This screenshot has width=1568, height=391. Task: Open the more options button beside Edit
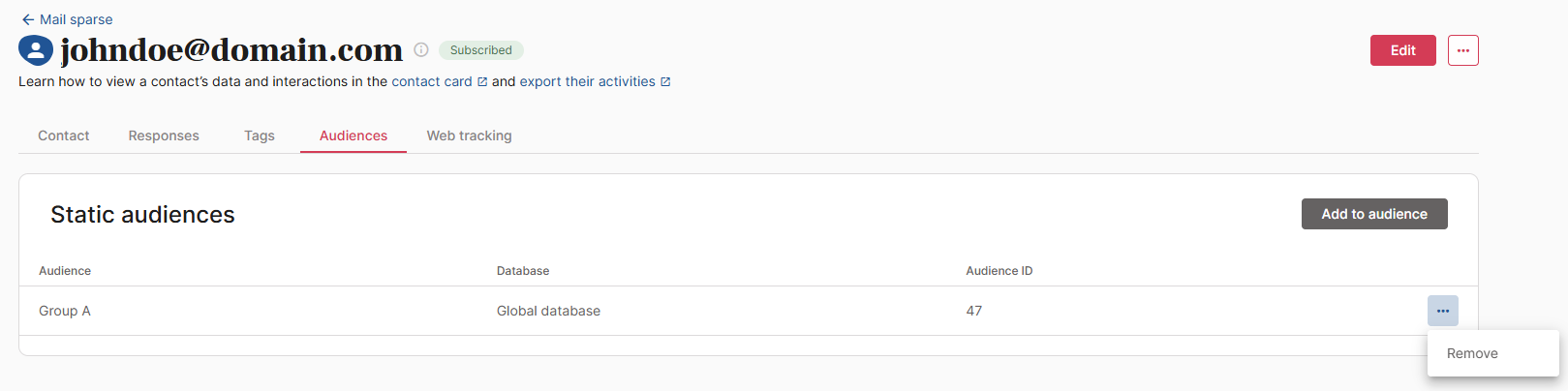[x=1462, y=50]
